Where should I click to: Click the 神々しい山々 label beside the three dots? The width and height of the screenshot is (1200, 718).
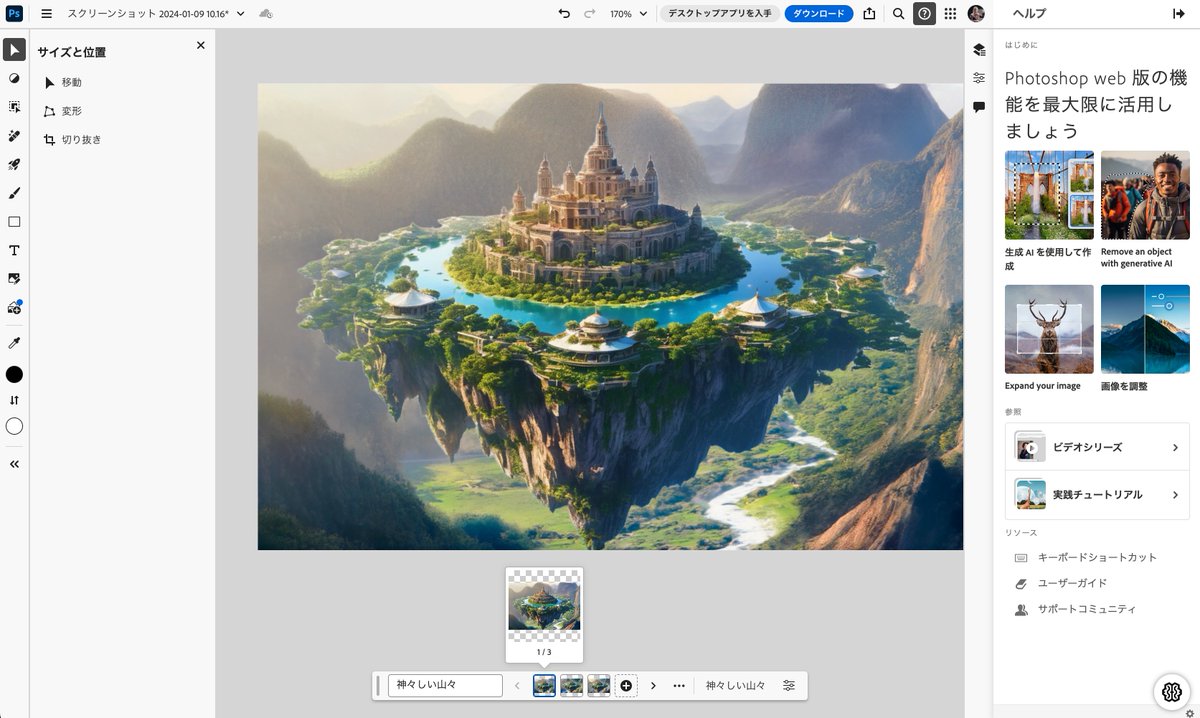tap(735, 686)
